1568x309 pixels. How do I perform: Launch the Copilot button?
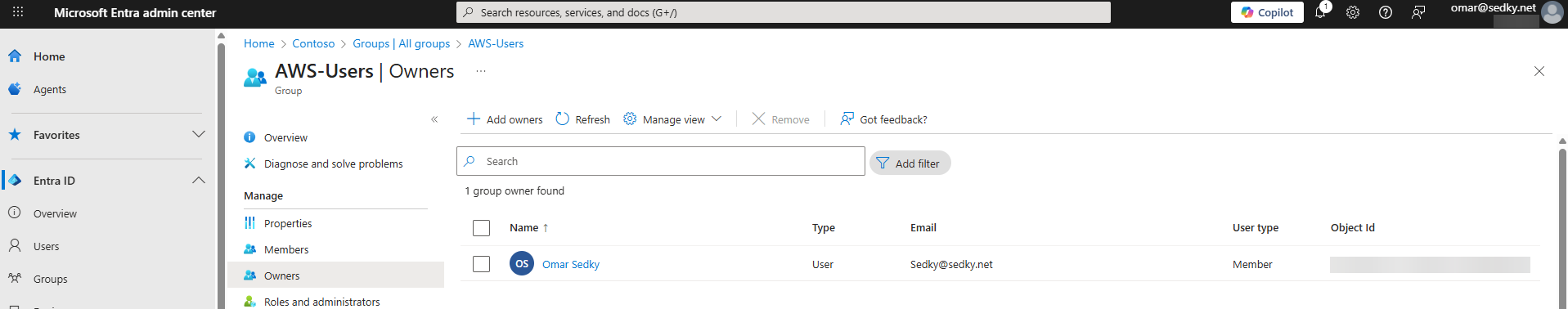1267,12
